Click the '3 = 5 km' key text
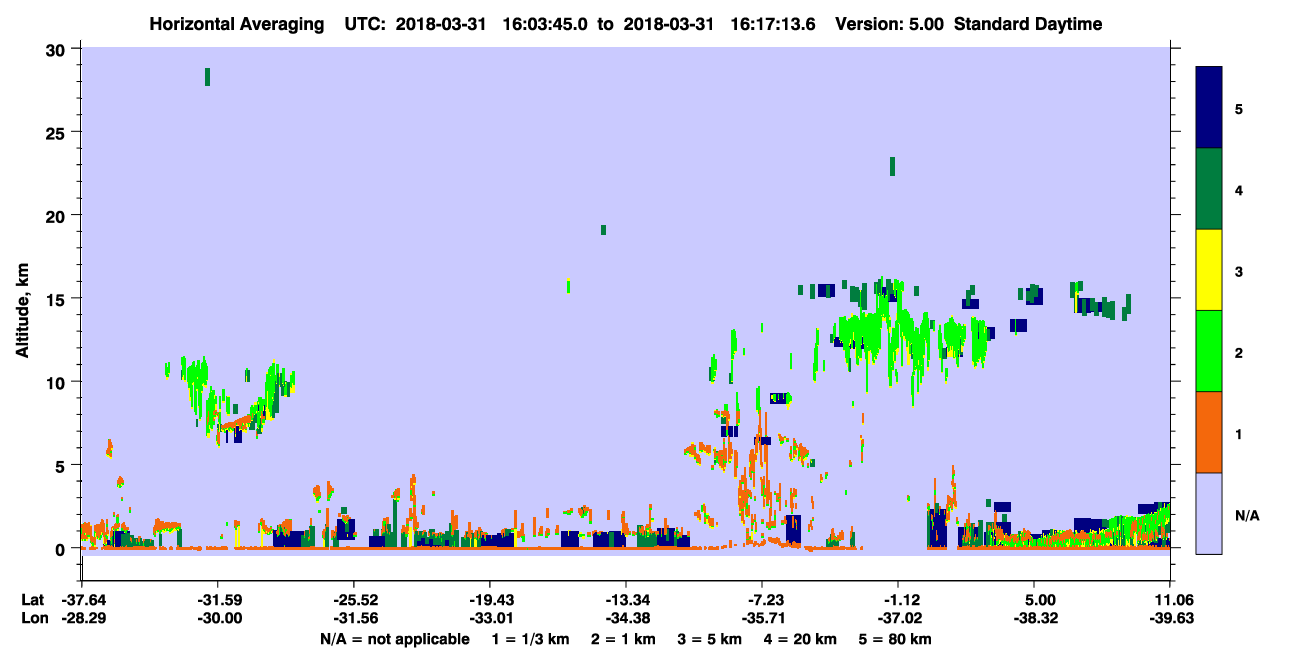 click(x=710, y=639)
